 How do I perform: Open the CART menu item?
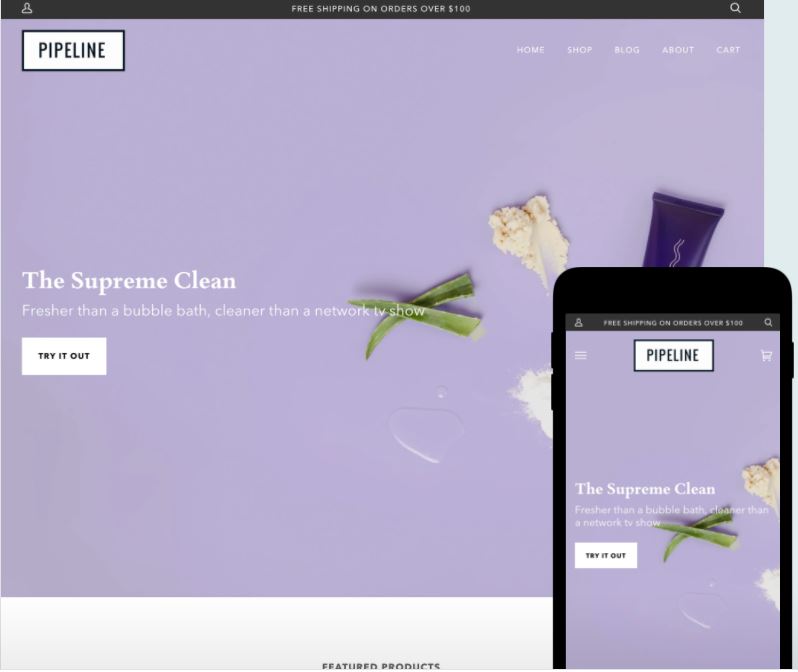(728, 50)
